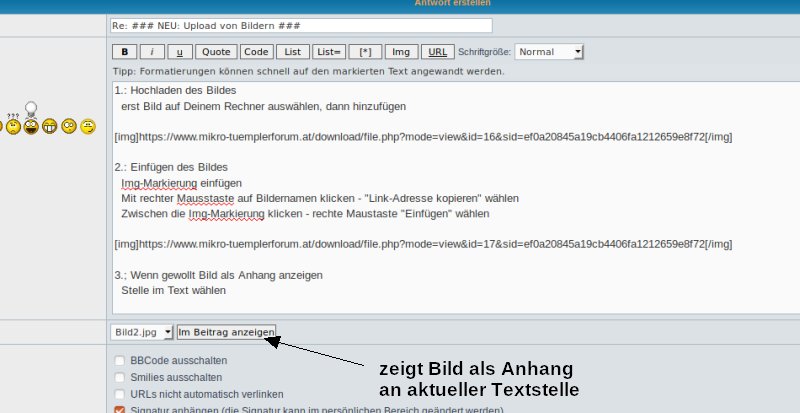Screen dimensions: 800x413
Task: Enable the BBCode ausschalten checkbox
Action: coord(120,361)
